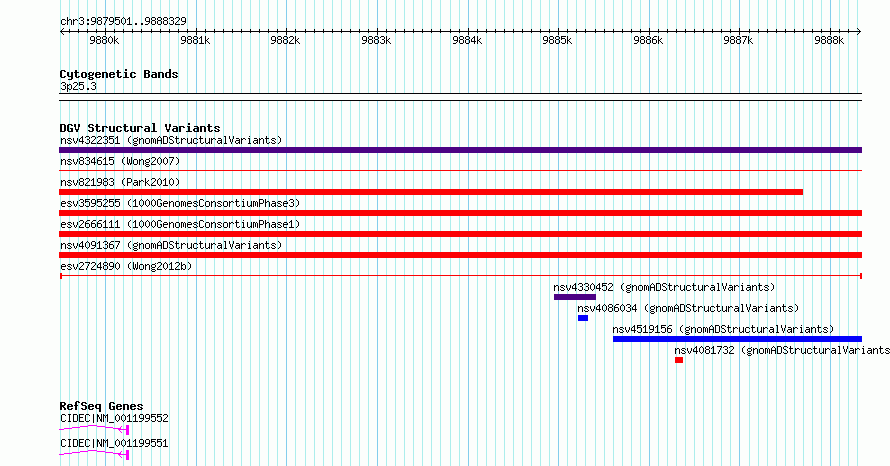The height and width of the screenshot is (466, 890).
Task: Click the esv2724890 (Wong2012b) thin line
Action: (x=460, y=276)
